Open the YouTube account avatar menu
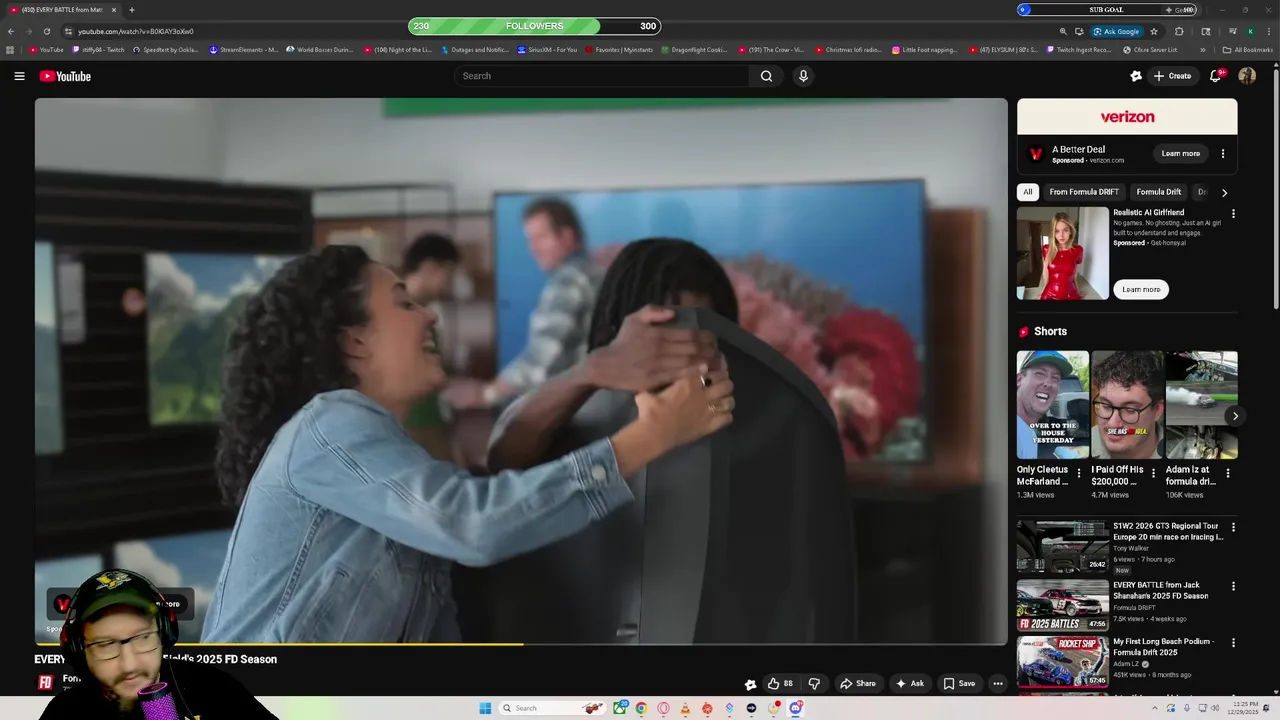 point(1247,76)
